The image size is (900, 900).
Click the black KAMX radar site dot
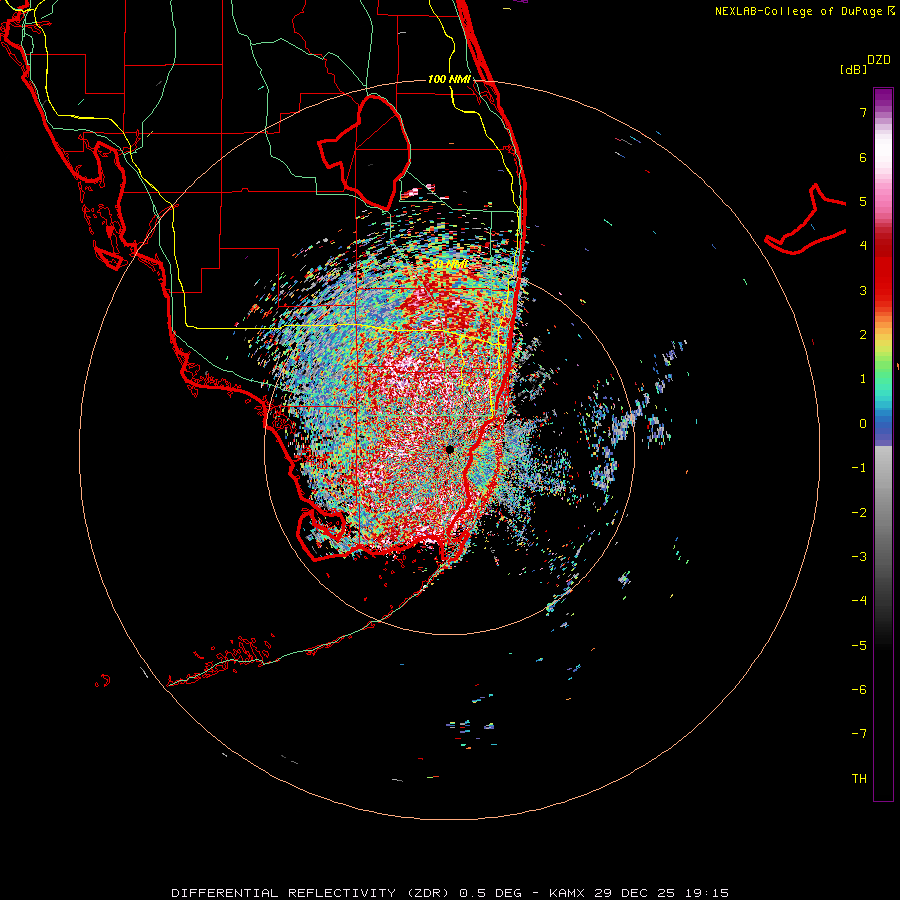(450, 449)
